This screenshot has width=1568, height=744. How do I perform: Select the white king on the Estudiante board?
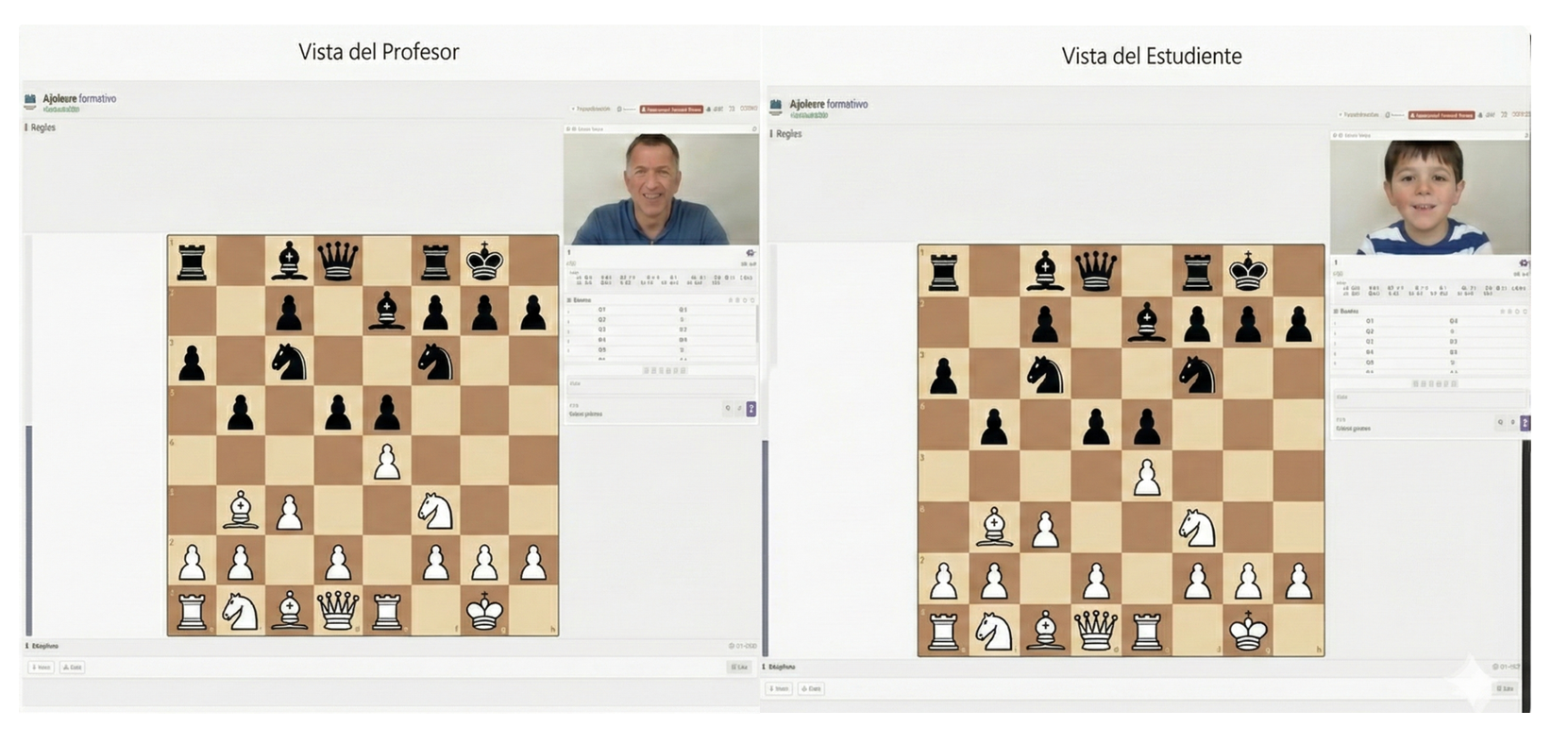point(1248,630)
